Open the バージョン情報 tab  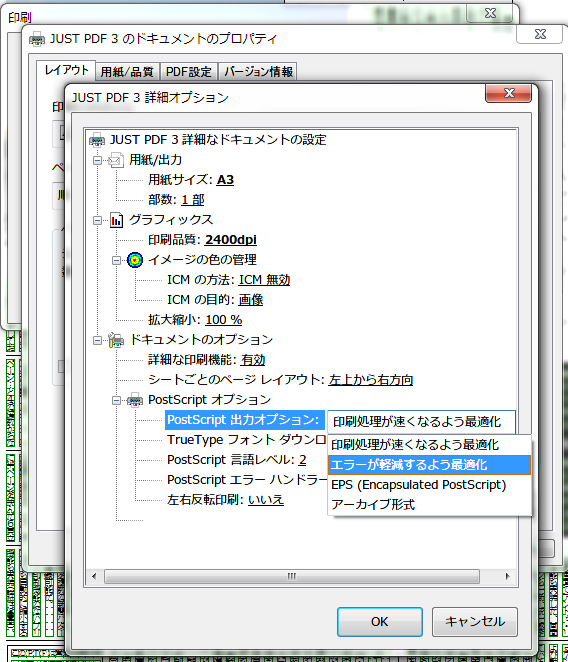(258, 72)
